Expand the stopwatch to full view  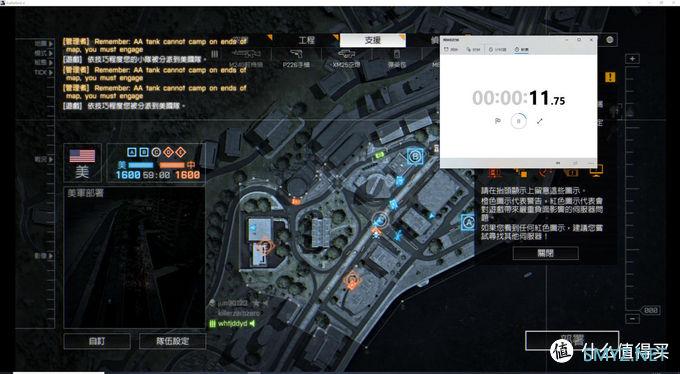tap(539, 121)
